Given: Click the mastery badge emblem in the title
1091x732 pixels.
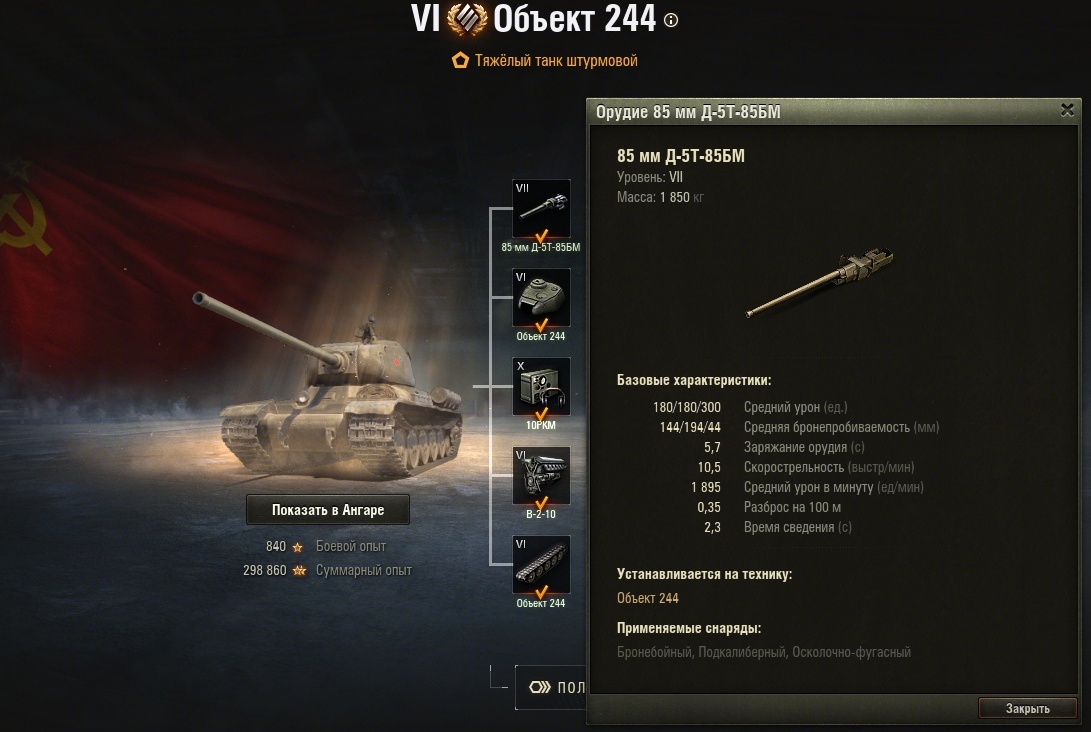Looking at the screenshot, I should pos(467,19).
